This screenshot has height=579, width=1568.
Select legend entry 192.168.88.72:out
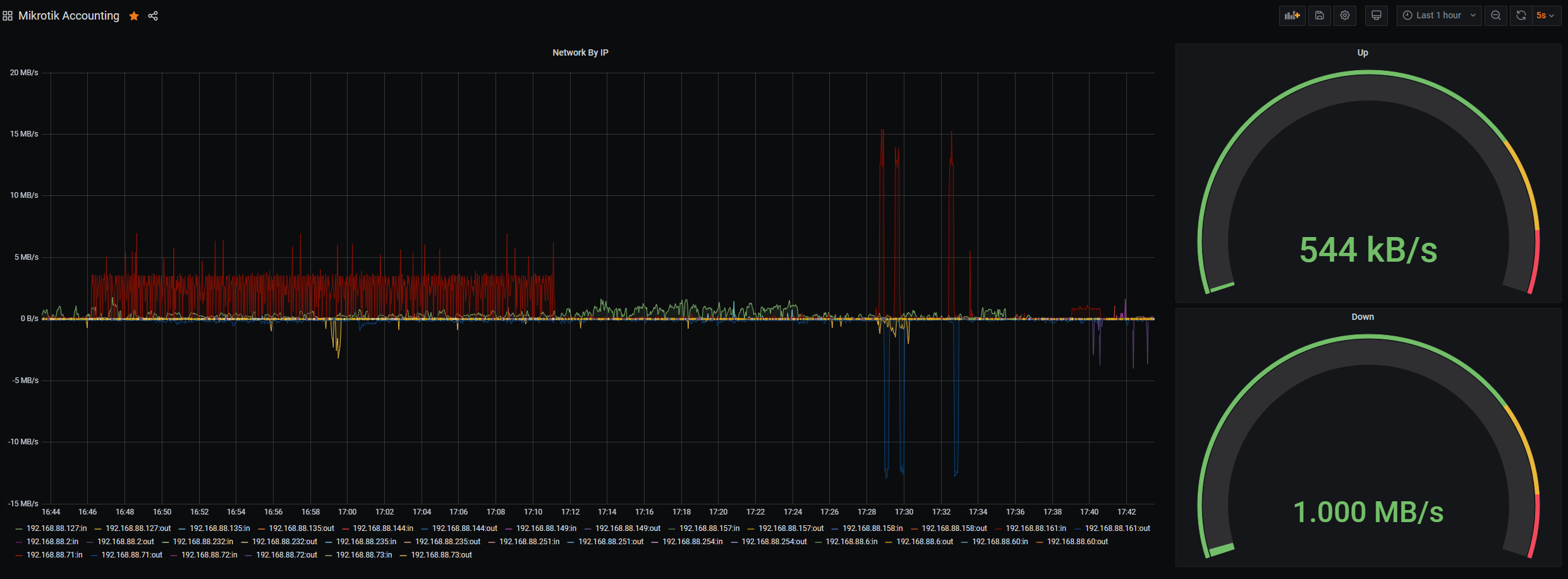286,555
